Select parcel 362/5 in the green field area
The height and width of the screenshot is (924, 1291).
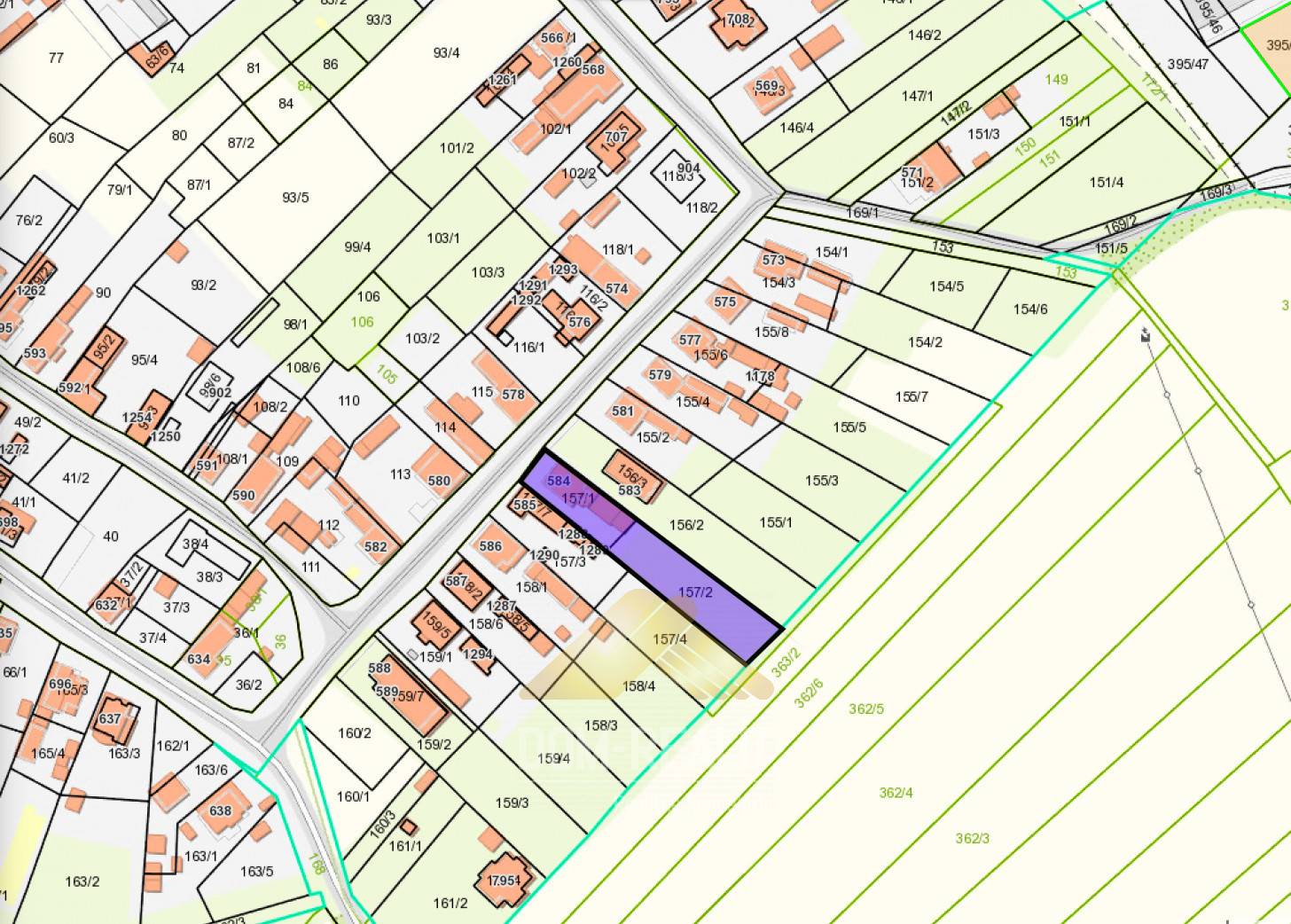pos(865,708)
